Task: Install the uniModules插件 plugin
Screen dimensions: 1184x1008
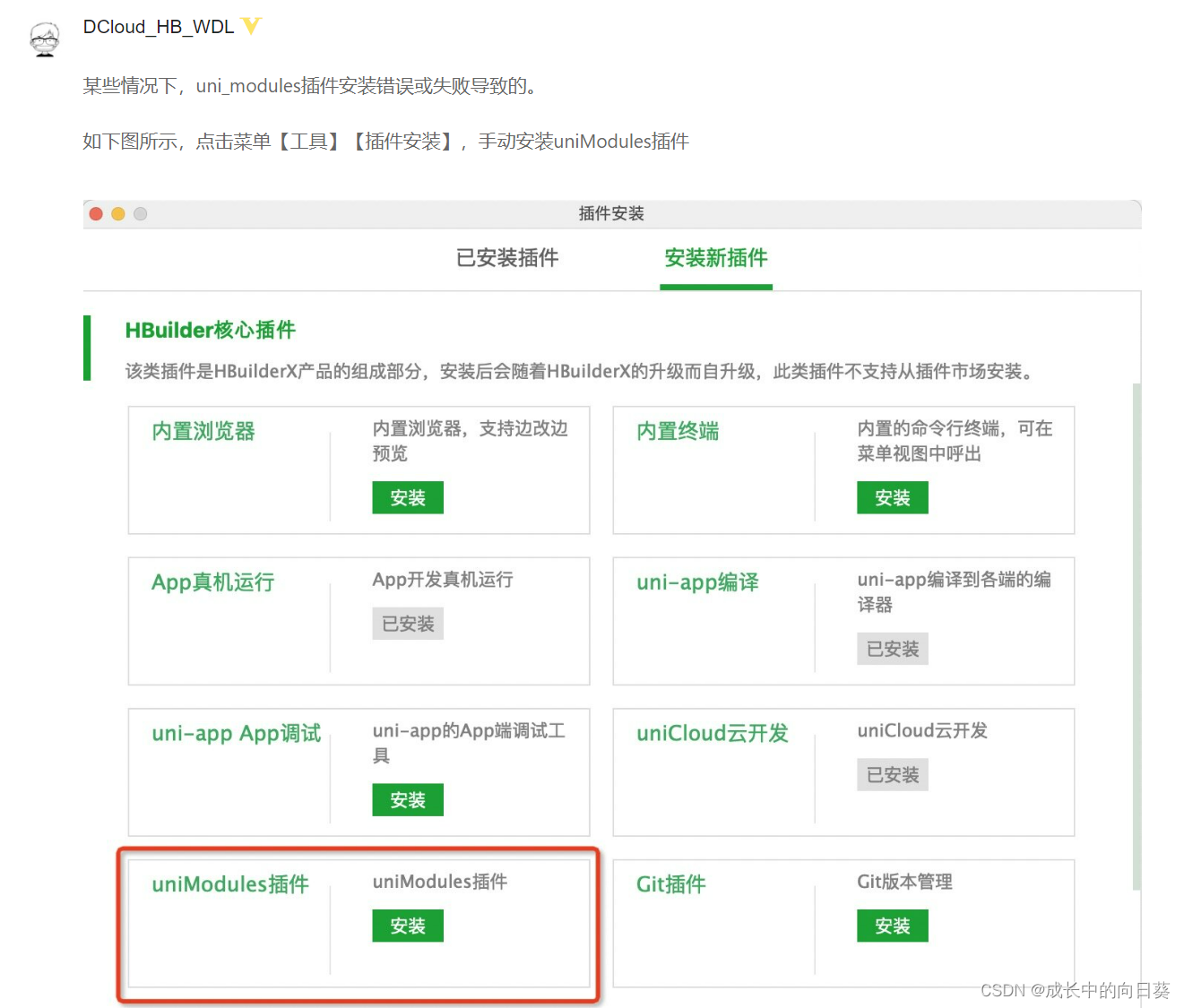Action: (408, 926)
